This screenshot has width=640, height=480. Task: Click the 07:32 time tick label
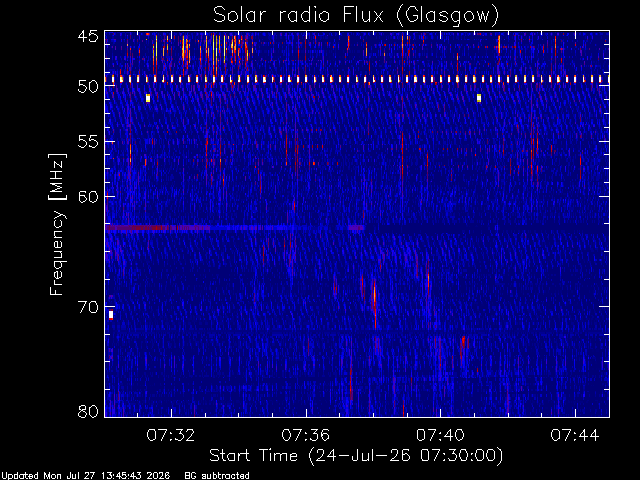point(171,435)
